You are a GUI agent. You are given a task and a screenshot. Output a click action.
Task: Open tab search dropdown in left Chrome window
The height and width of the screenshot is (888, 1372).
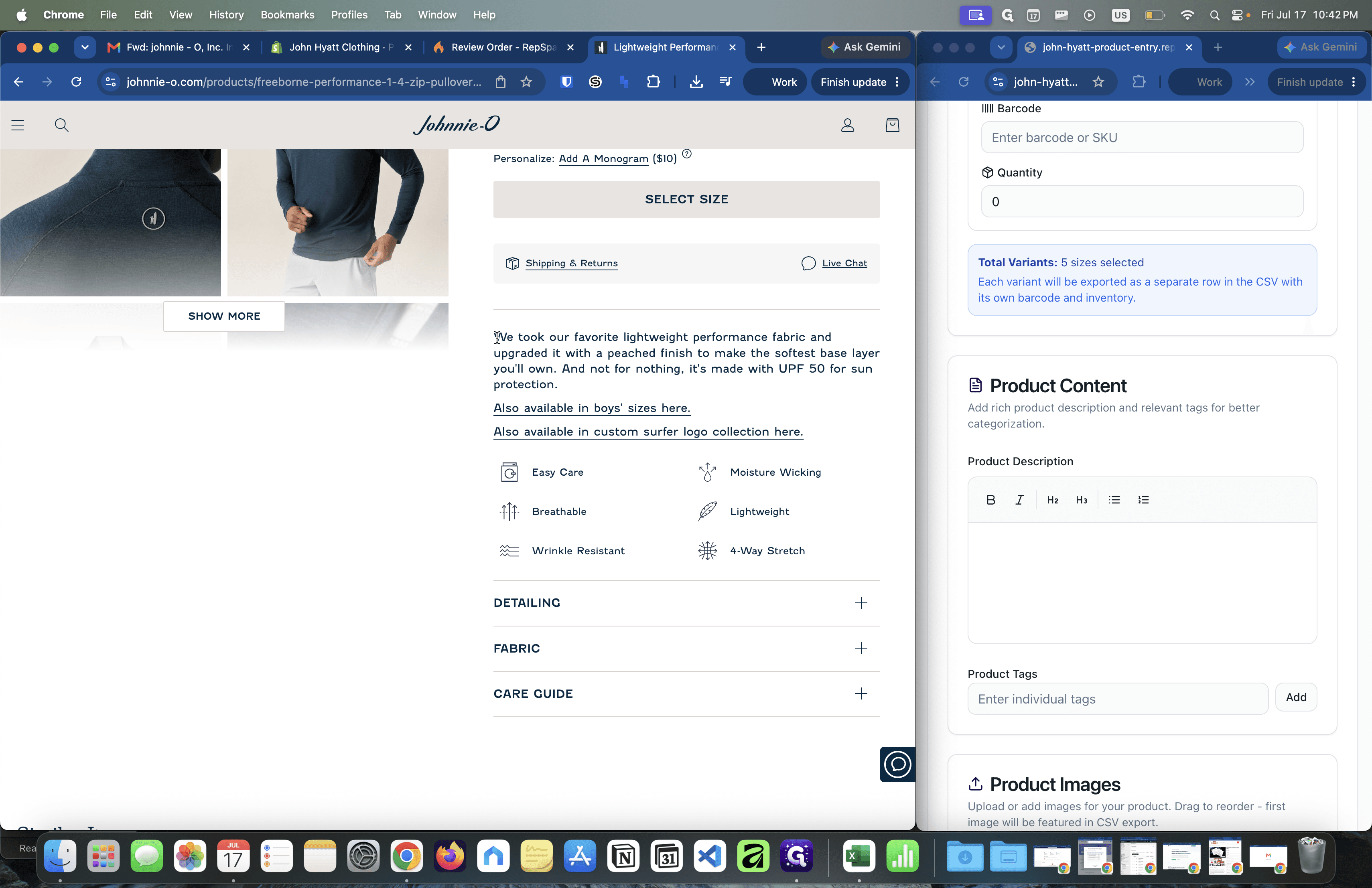pyautogui.click(x=85, y=47)
